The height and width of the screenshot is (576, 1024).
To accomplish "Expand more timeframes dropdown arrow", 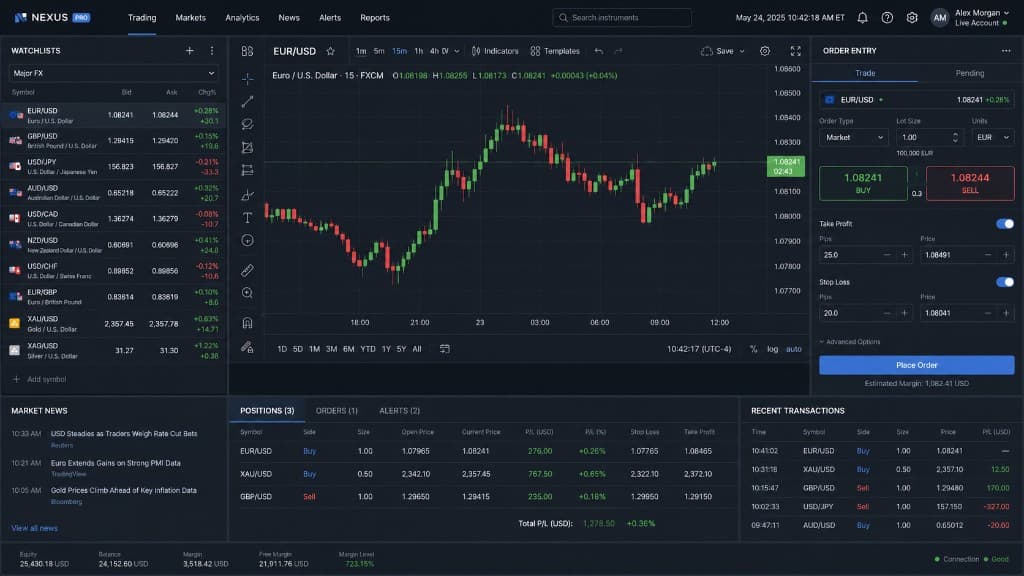I will tap(456, 51).
